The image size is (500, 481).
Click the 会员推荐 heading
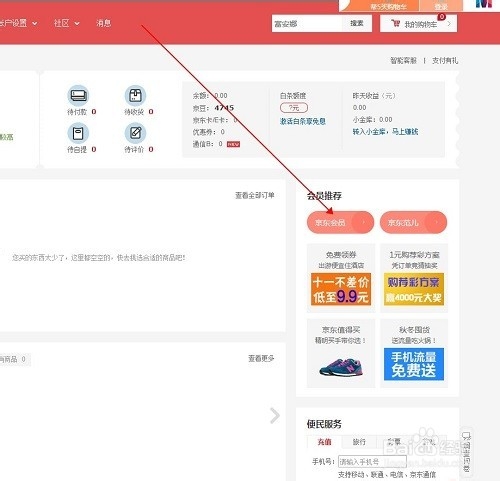click(x=324, y=196)
